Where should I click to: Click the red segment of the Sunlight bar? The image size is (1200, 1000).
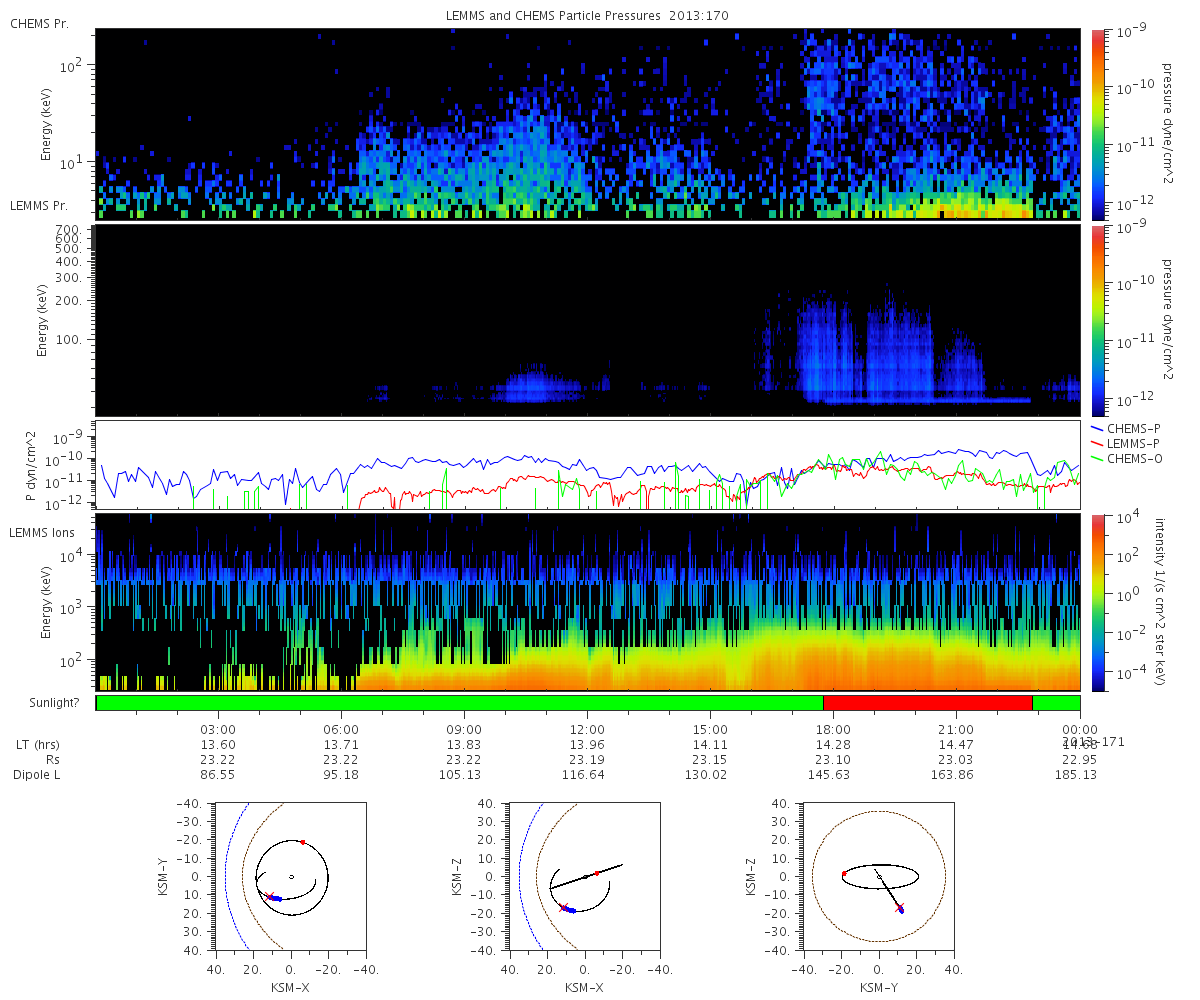[927, 703]
